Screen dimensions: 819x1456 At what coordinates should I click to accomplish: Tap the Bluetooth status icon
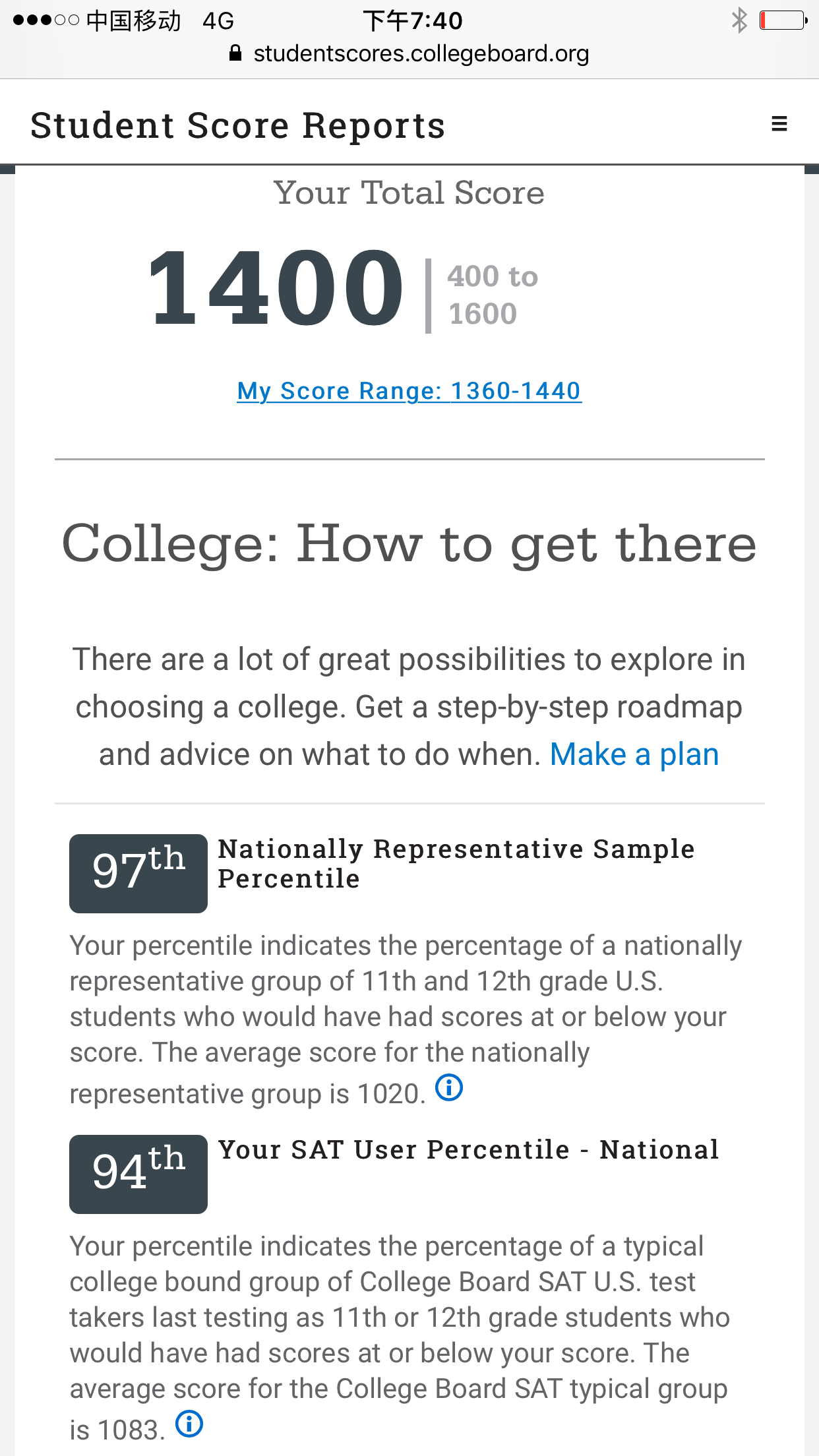(x=739, y=20)
